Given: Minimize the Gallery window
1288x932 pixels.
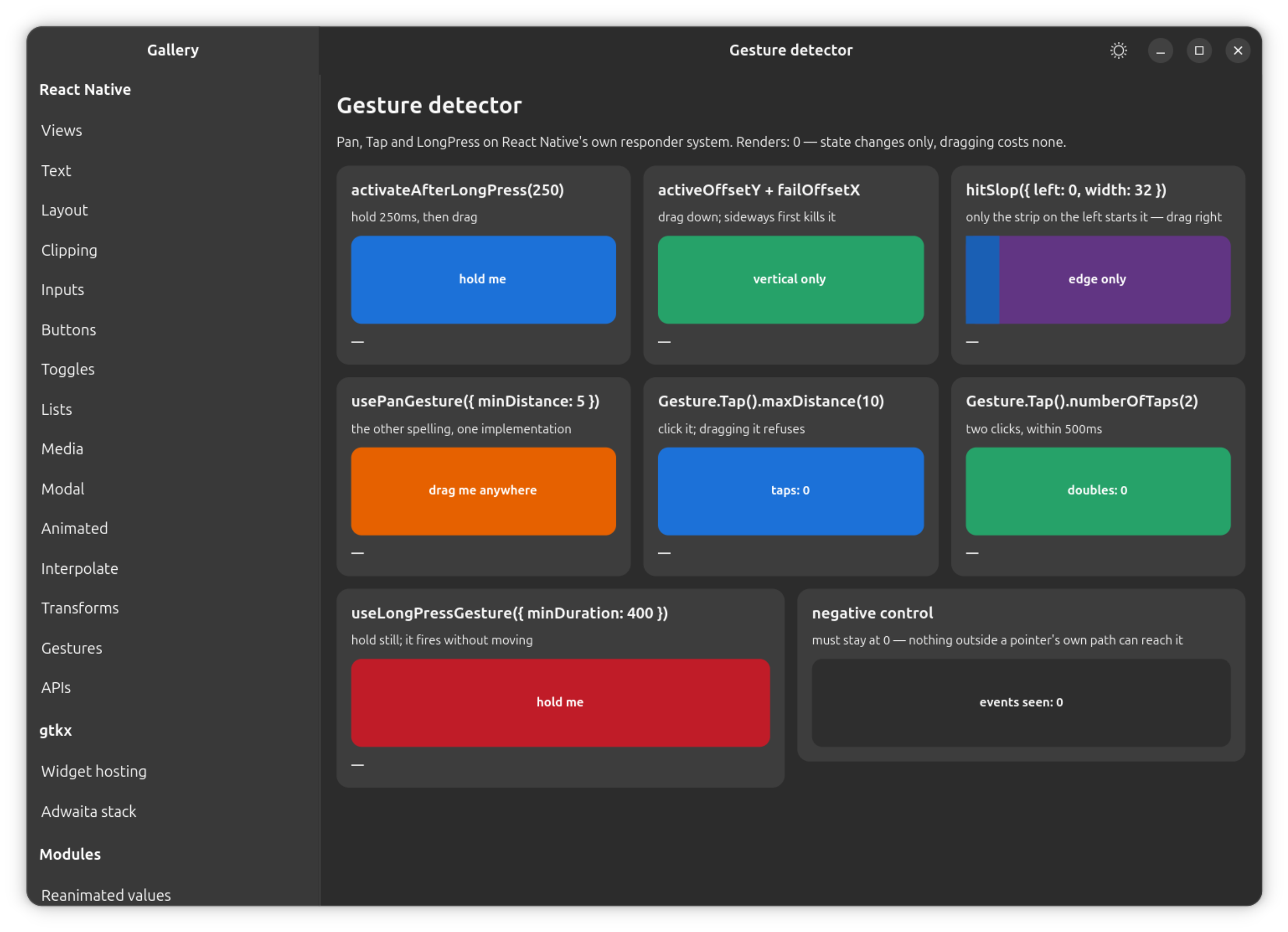Looking at the screenshot, I should tap(1160, 51).
